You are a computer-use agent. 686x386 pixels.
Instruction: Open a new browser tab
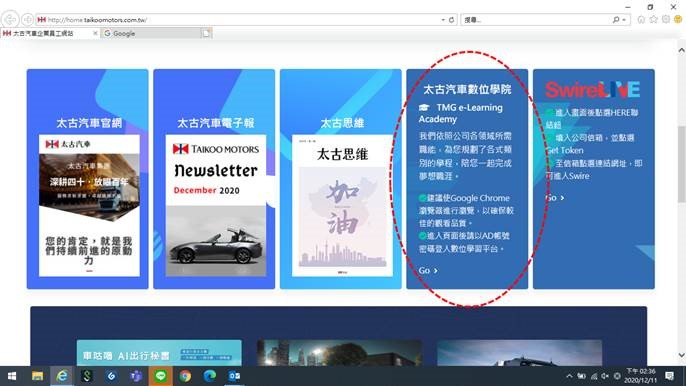click(x=206, y=33)
